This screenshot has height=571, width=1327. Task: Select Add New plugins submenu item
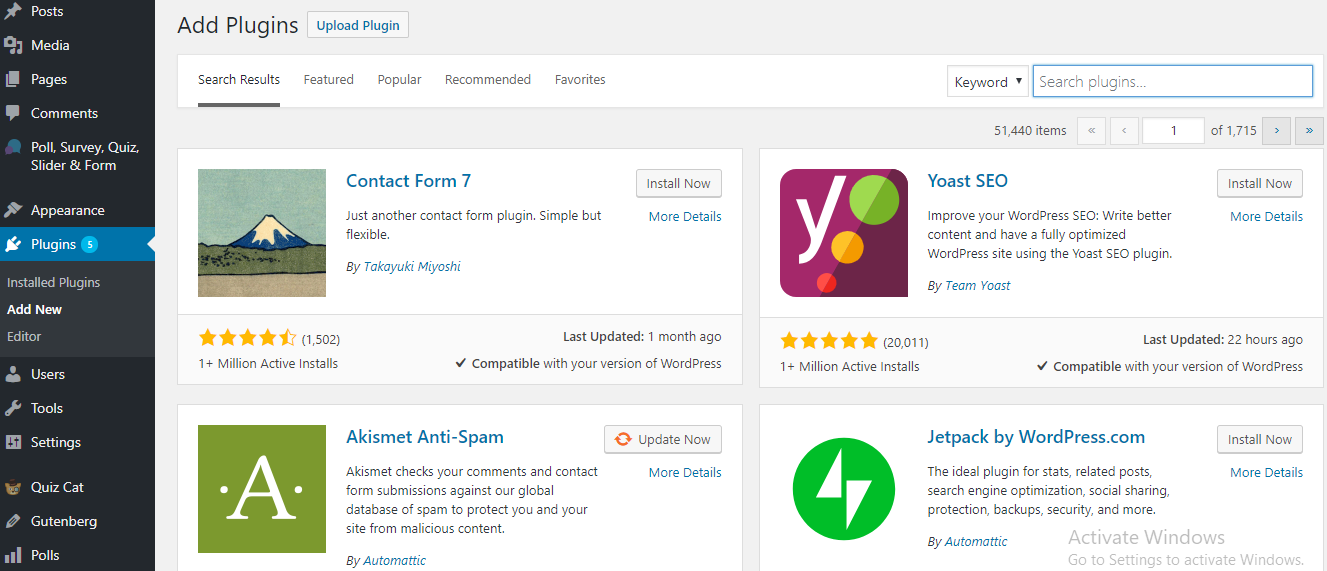pyautogui.click(x=35, y=309)
